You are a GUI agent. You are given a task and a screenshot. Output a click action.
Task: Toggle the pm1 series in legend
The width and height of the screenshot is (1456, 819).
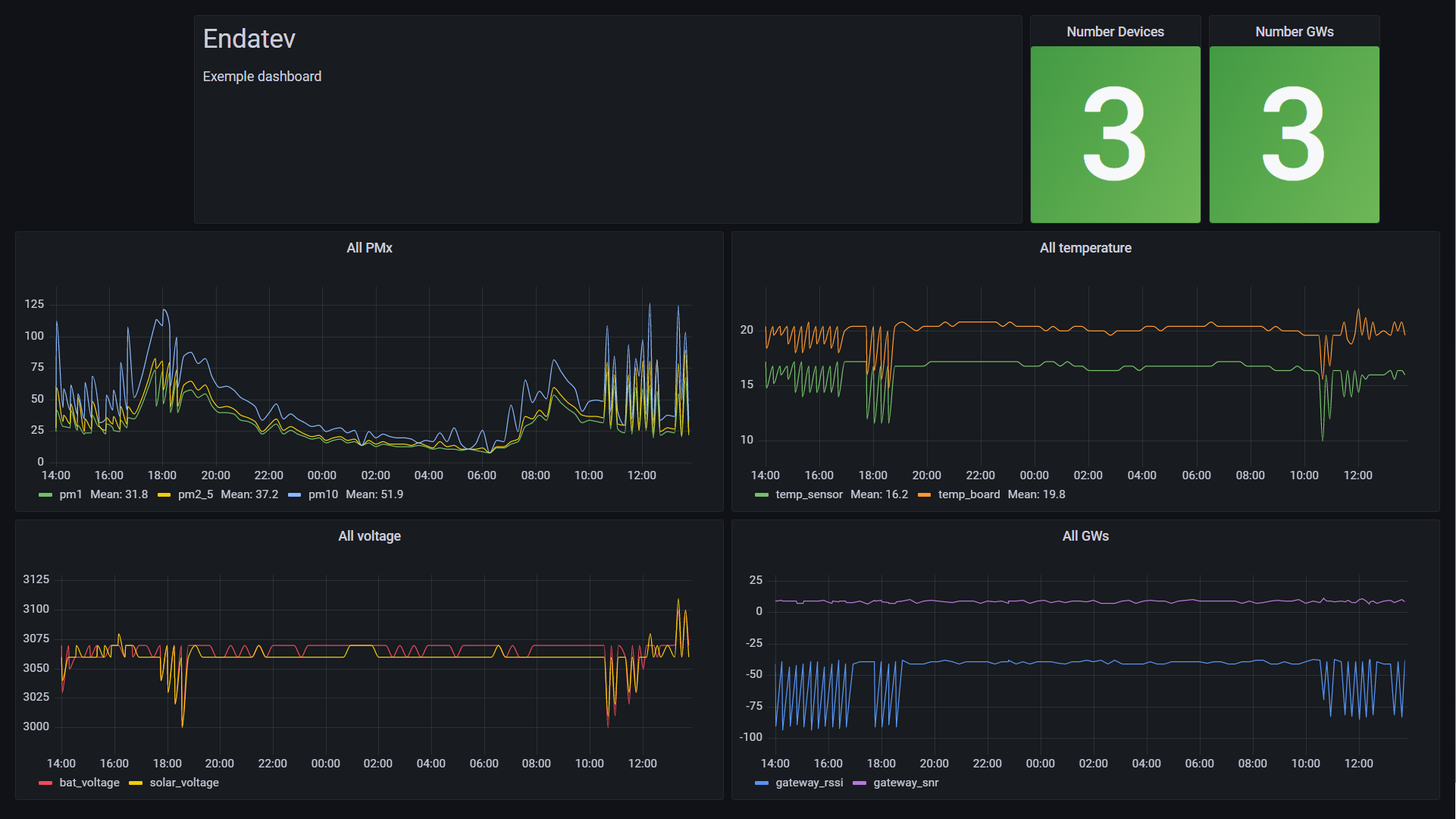click(x=70, y=494)
